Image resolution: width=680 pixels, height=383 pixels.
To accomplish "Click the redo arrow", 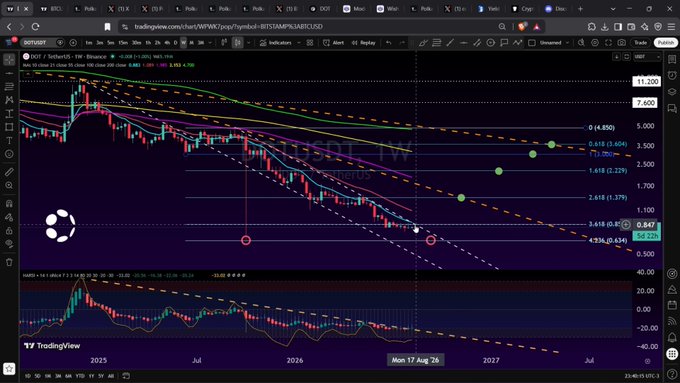I will pyautogui.click(x=402, y=43).
